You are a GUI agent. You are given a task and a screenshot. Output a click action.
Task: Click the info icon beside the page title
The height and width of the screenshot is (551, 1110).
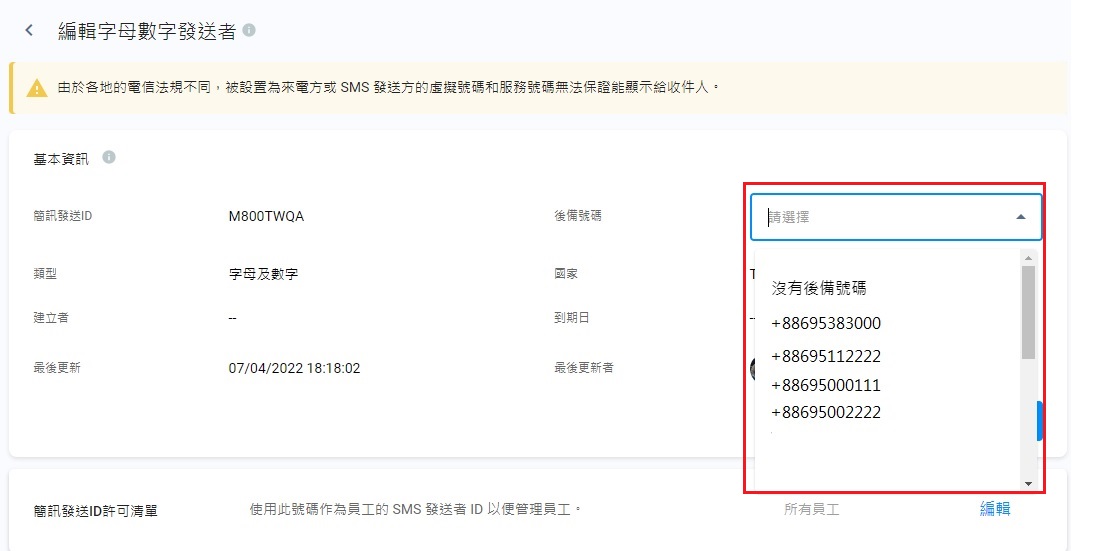tap(249, 30)
